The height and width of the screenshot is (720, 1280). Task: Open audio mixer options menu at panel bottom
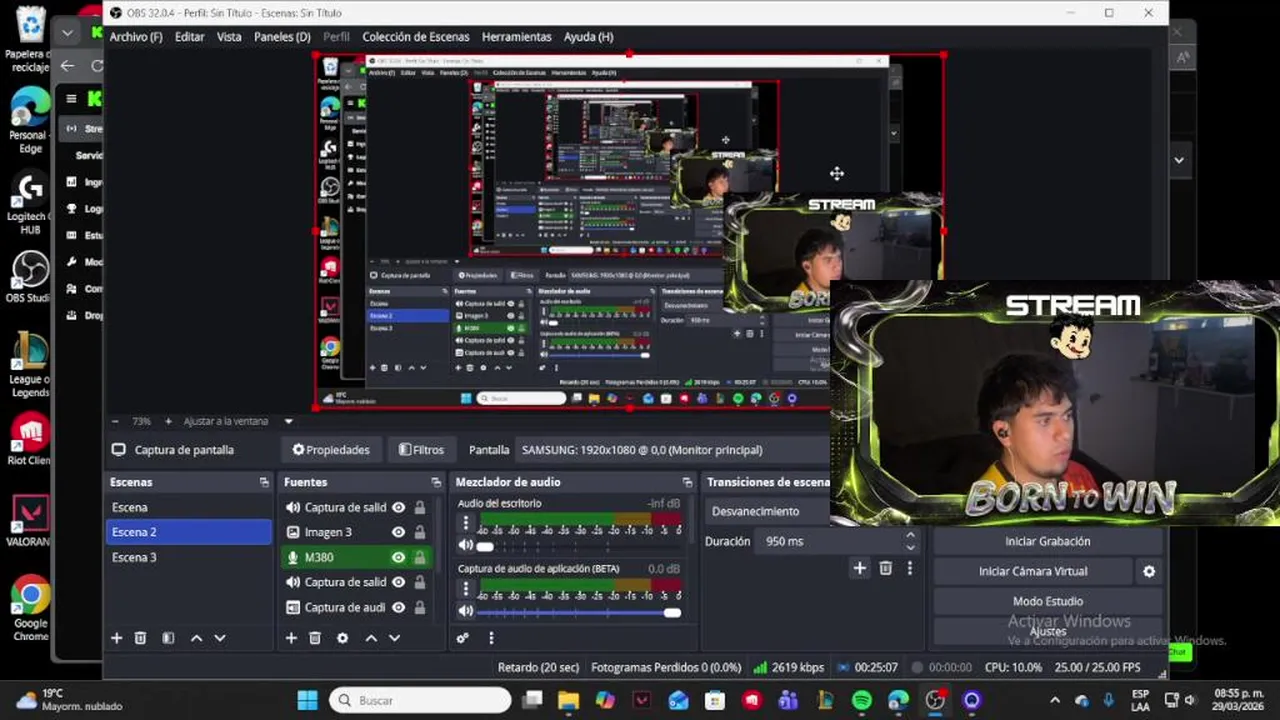491,638
